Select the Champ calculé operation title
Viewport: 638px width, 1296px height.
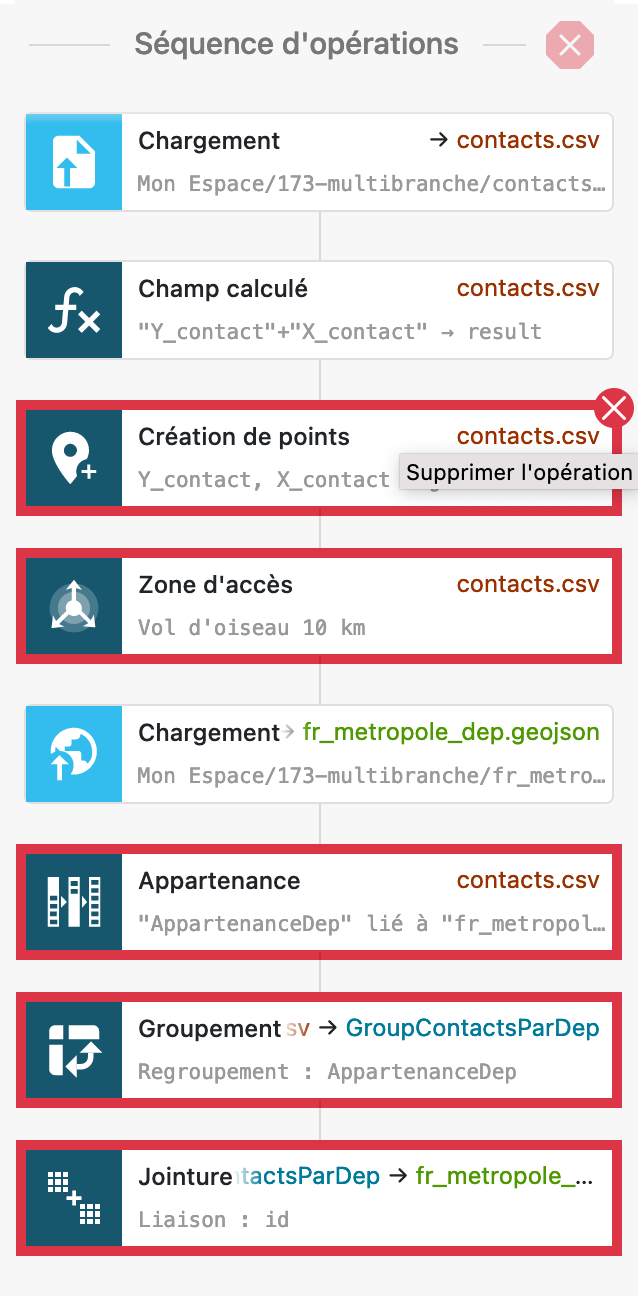223,289
